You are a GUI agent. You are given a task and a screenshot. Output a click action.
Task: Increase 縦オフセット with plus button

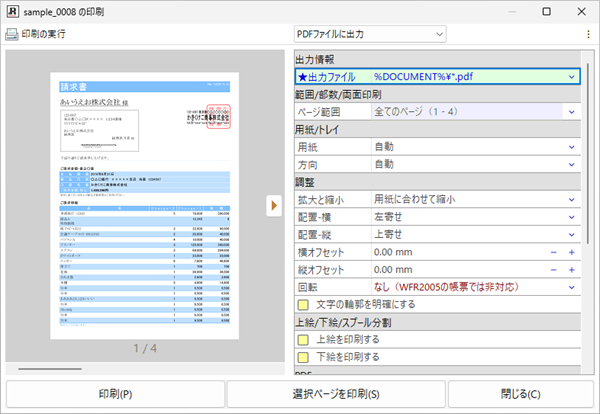click(x=572, y=270)
